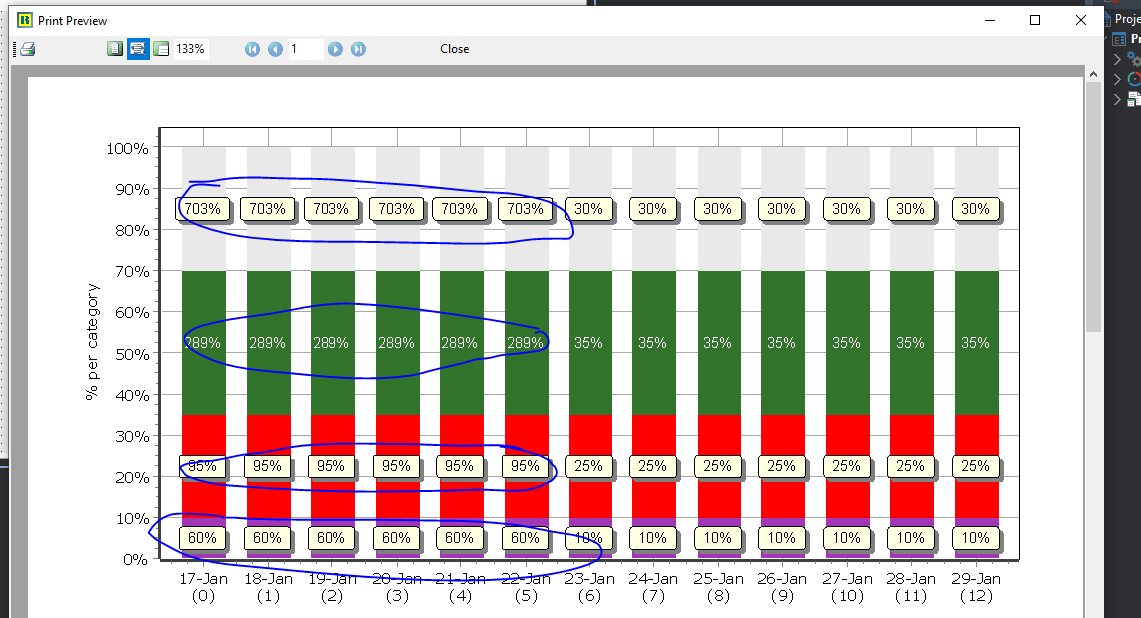1141x618 pixels.
Task: Jump to the last page arrow
Action: [x=358, y=49]
